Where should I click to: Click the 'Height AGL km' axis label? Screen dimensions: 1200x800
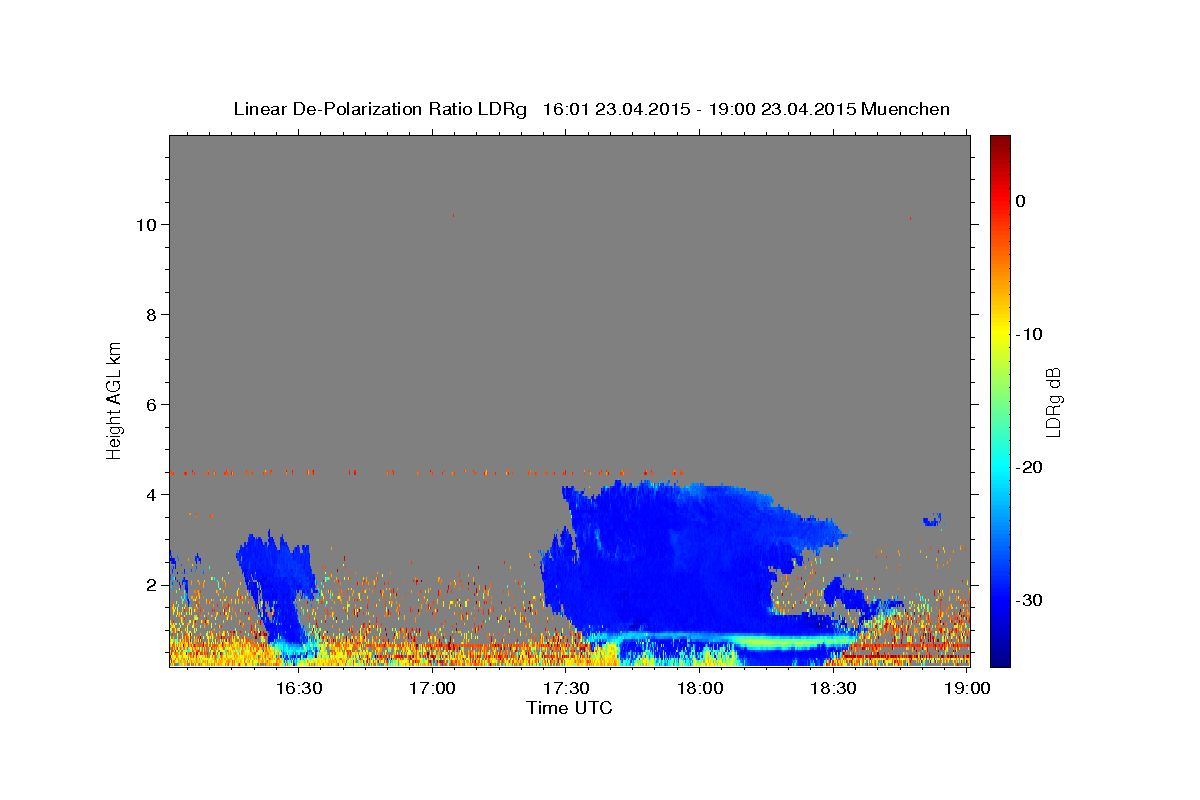click(114, 399)
